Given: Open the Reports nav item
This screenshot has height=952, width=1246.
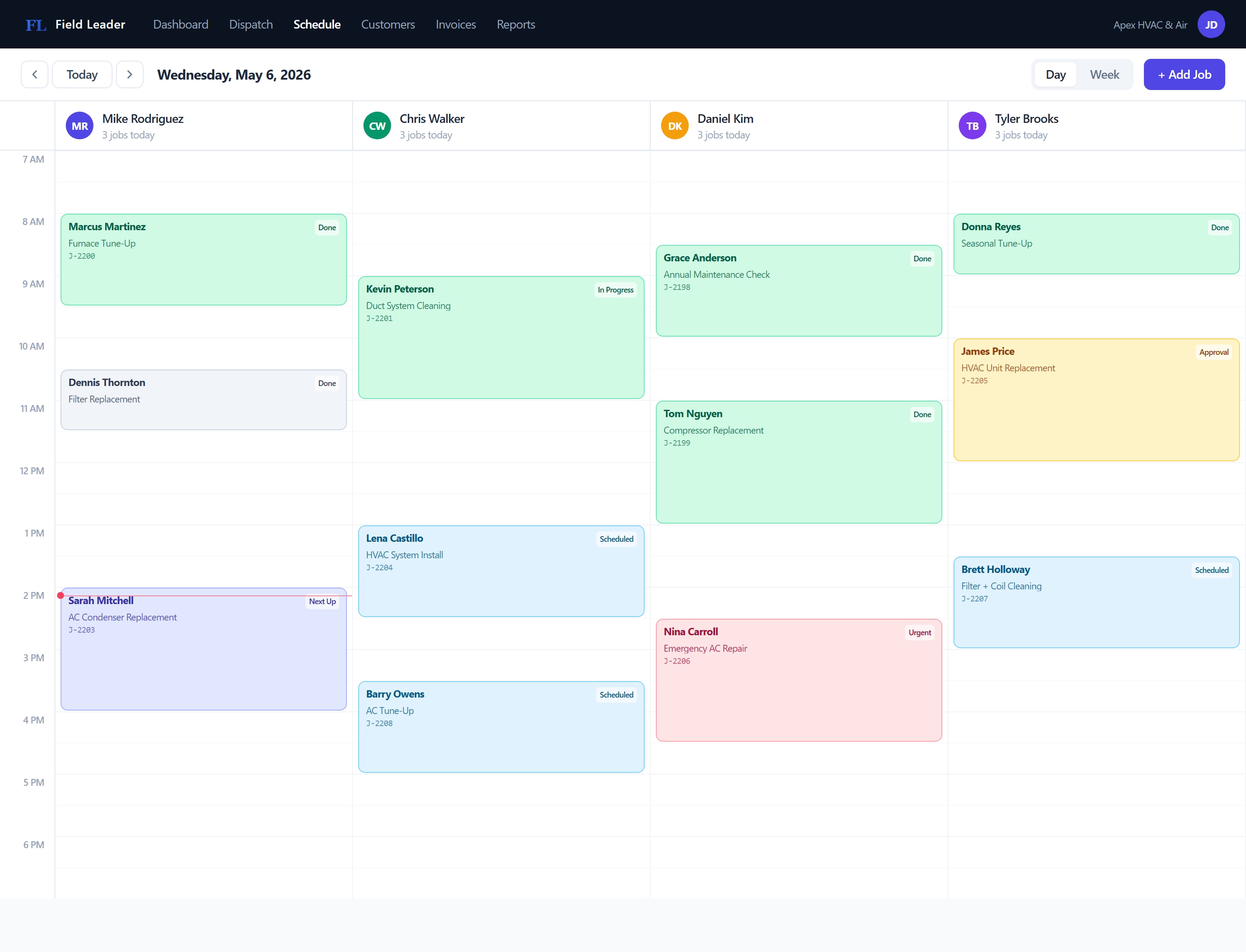Looking at the screenshot, I should pyautogui.click(x=516, y=24).
